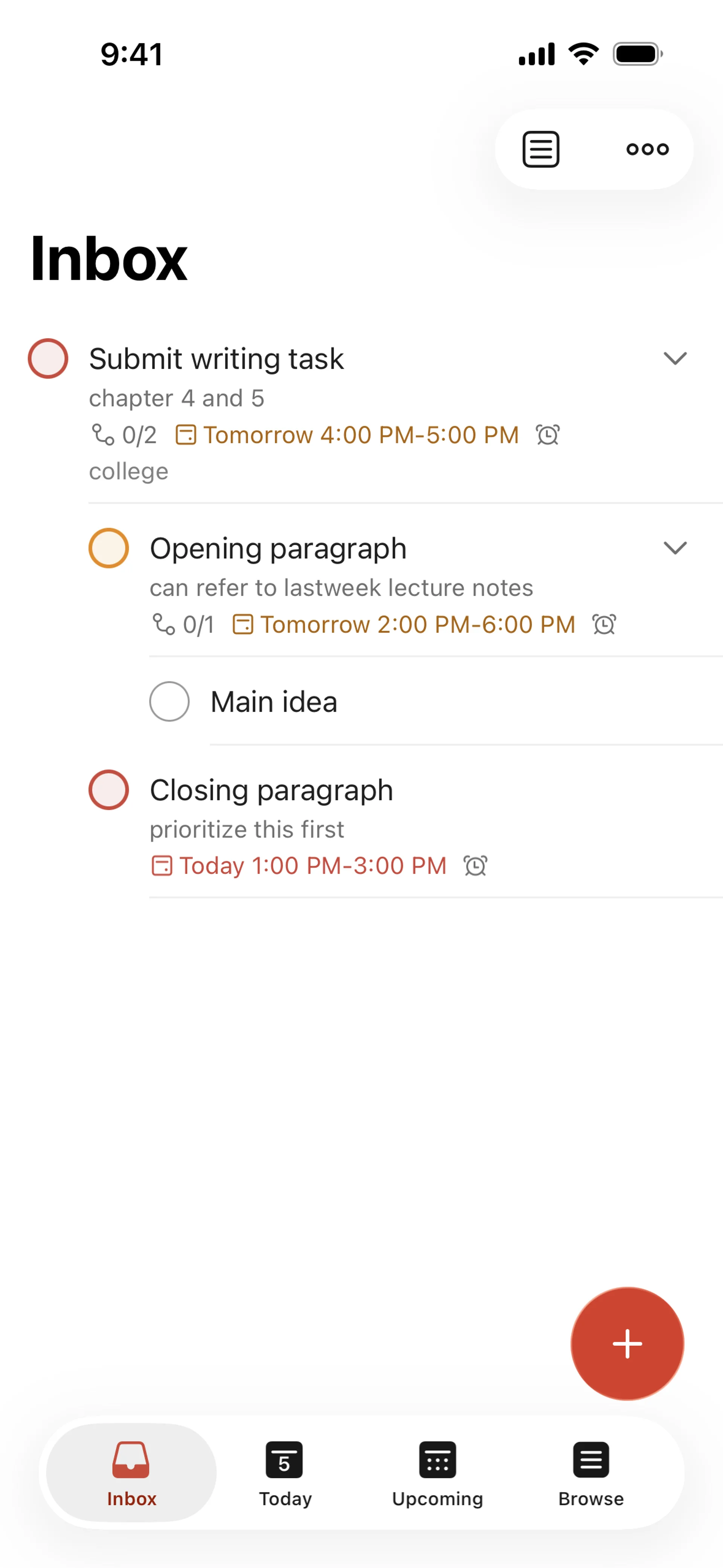Check off the Opening paragraph subtask

coord(109,548)
